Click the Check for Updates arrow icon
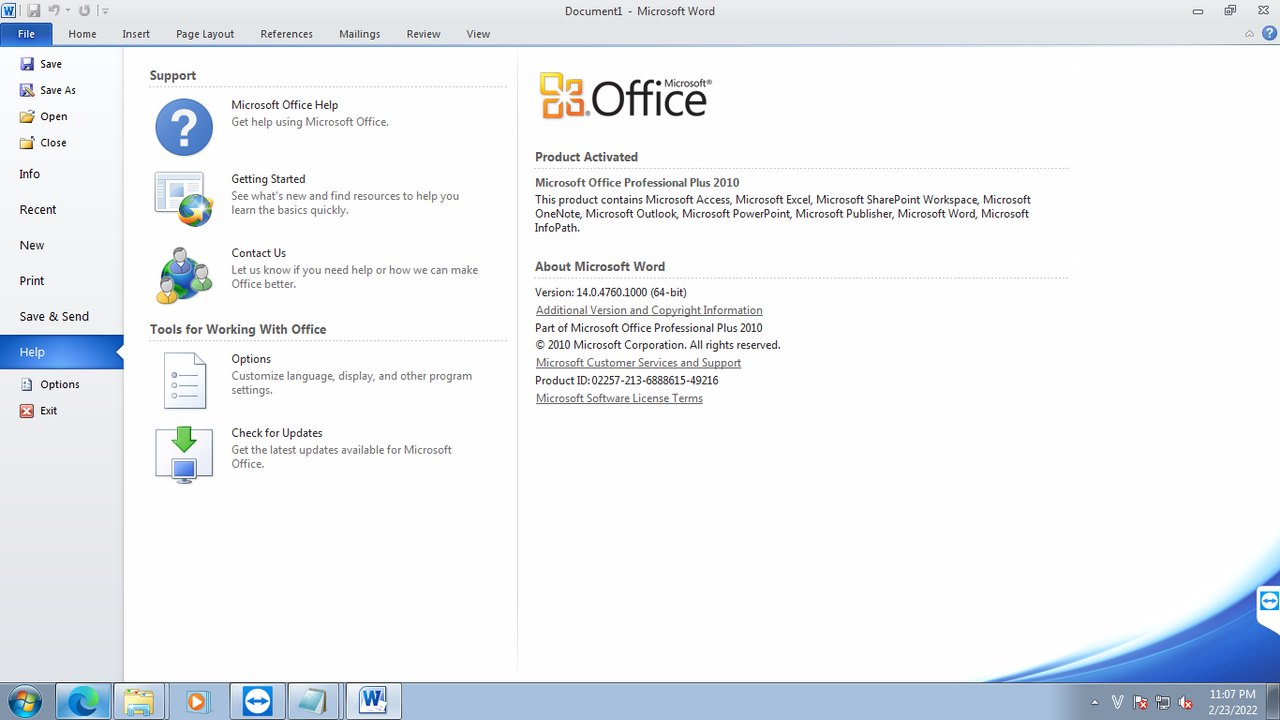The height and width of the screenshot is (720, 1280). (184, 456)
